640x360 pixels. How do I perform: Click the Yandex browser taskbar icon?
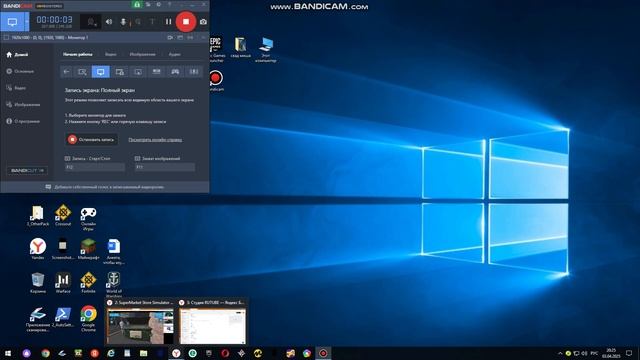pyautogui.click(x=176, y=353)
